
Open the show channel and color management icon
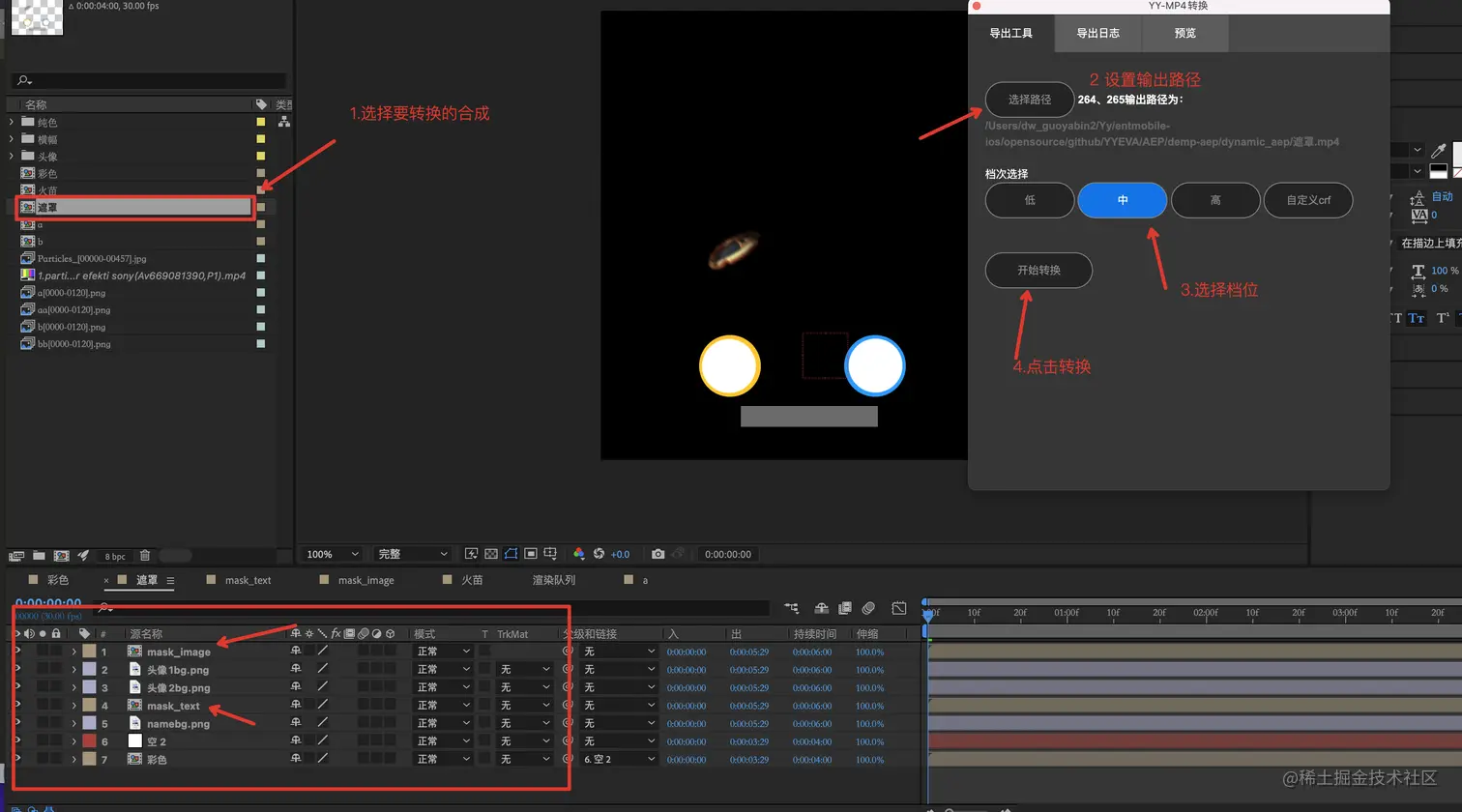(x=578, y=554)
